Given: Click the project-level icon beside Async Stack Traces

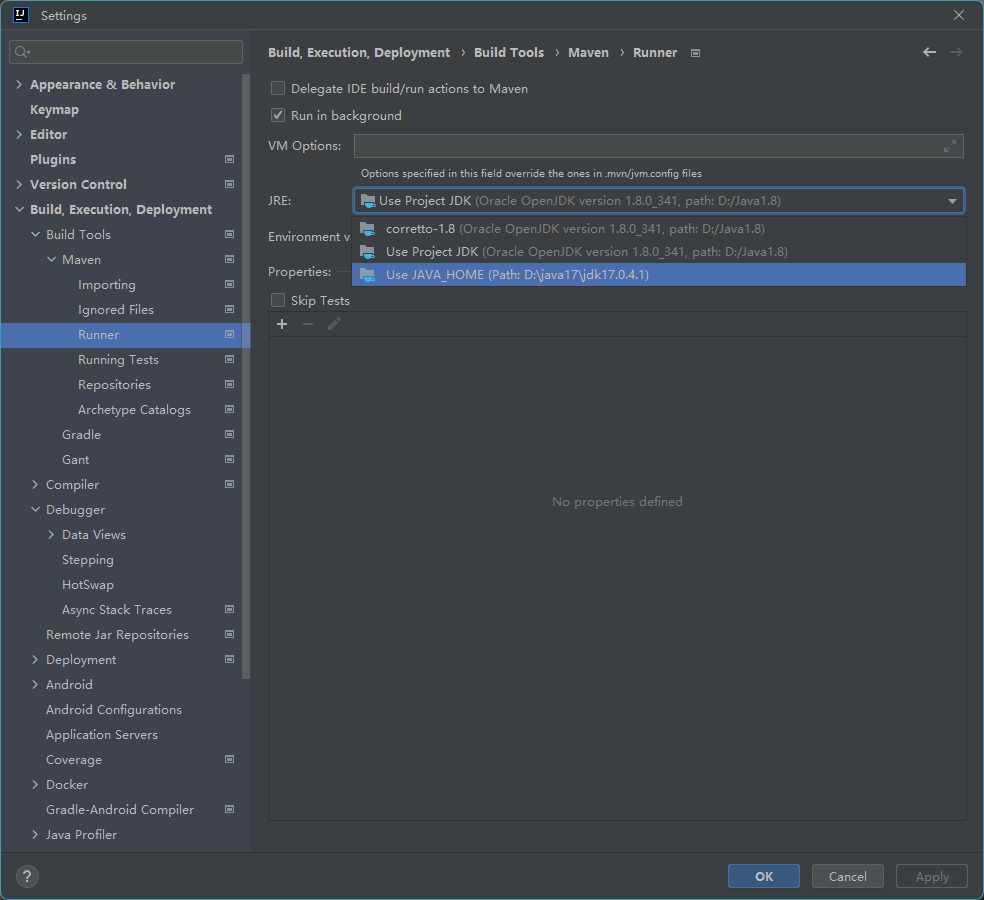Looking at the screenshot, I should [x=230, y=609].
